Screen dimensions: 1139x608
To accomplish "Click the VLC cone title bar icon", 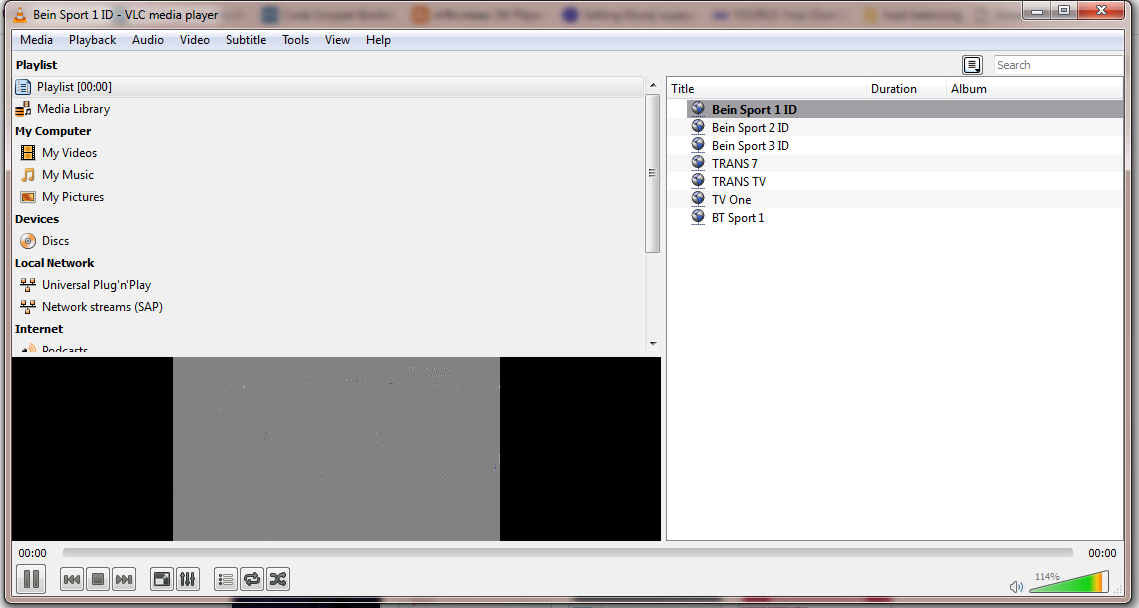I will tap(21, 15).
